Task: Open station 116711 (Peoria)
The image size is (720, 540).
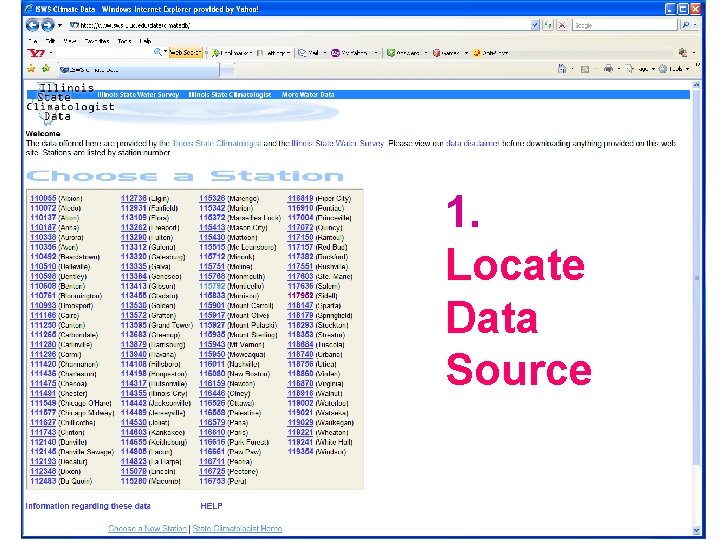Action: pos(212,461)
